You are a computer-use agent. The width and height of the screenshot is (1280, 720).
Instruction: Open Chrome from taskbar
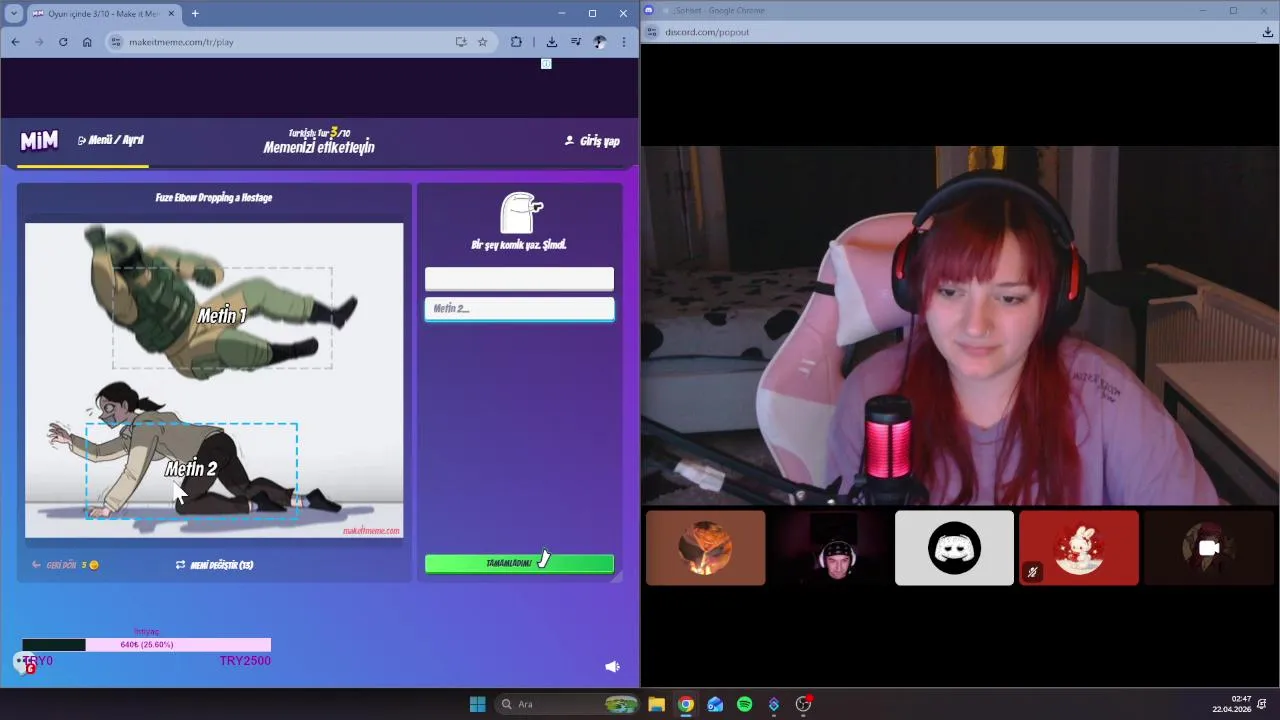coord(686,704)
